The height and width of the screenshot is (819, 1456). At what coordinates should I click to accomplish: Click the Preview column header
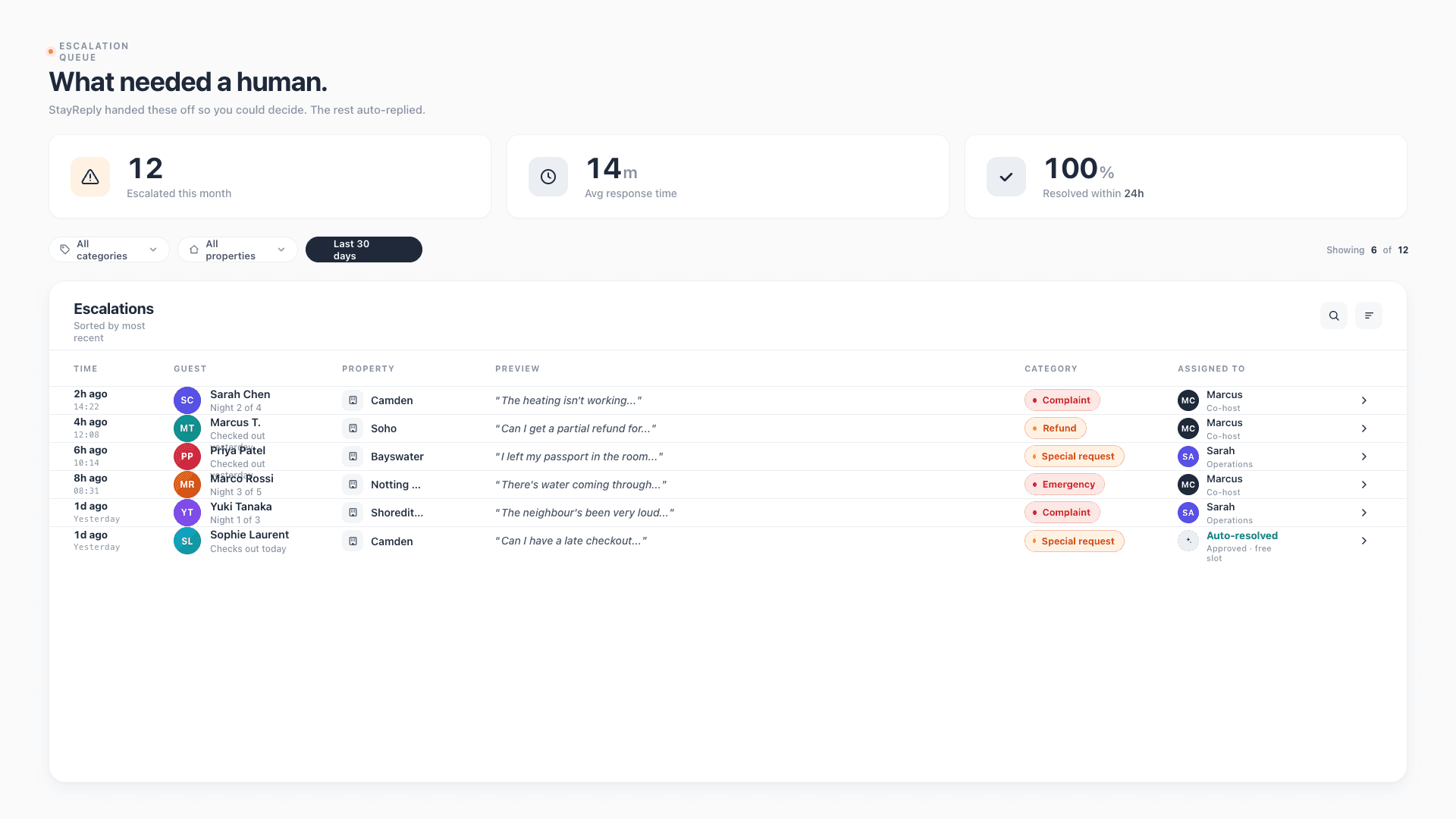pos(517,369)
